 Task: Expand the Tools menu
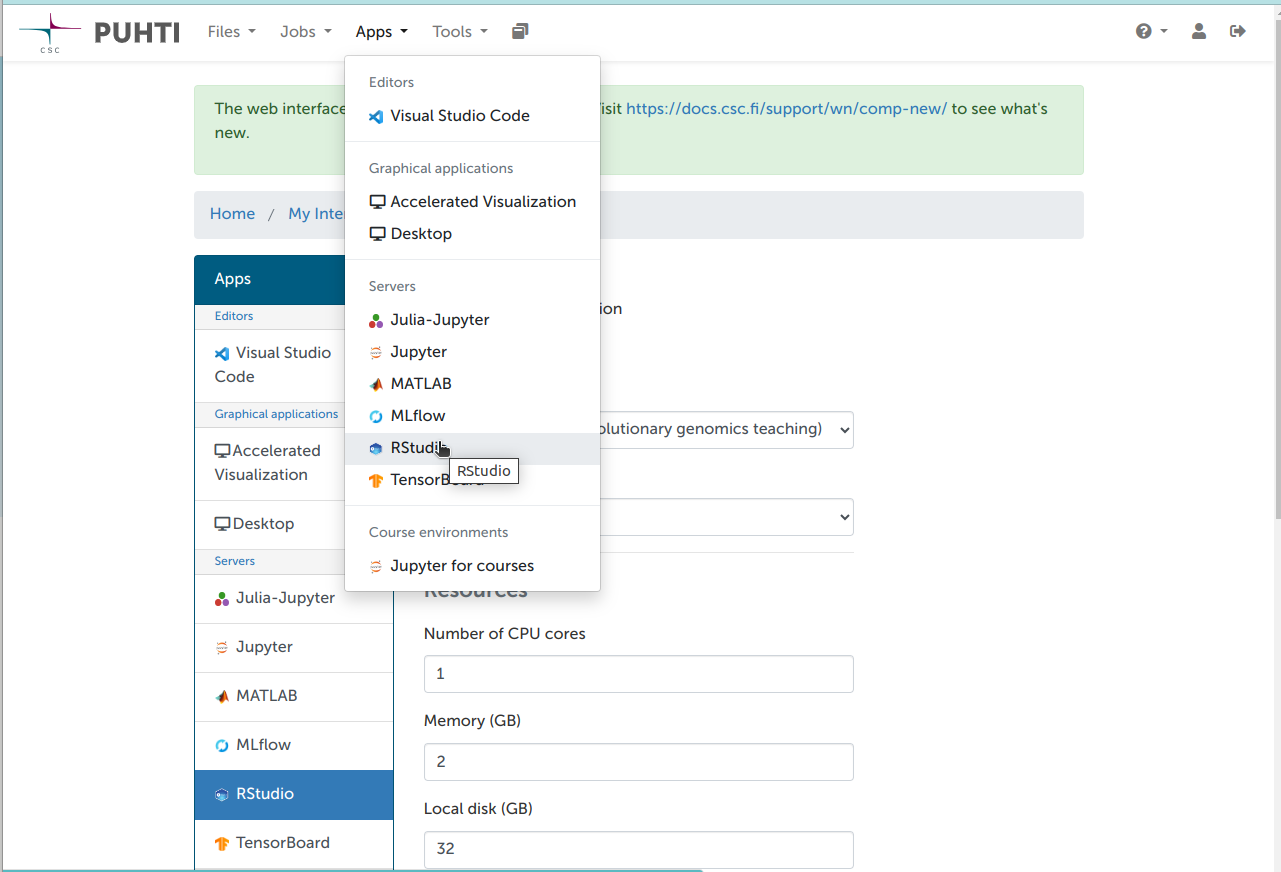click(460, 32)
